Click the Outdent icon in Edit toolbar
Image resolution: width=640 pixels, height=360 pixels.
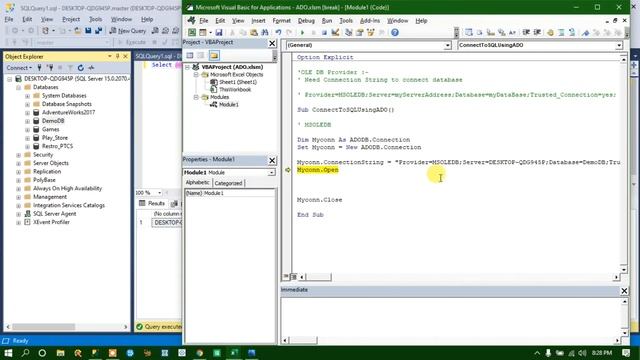tap(538, 32)
